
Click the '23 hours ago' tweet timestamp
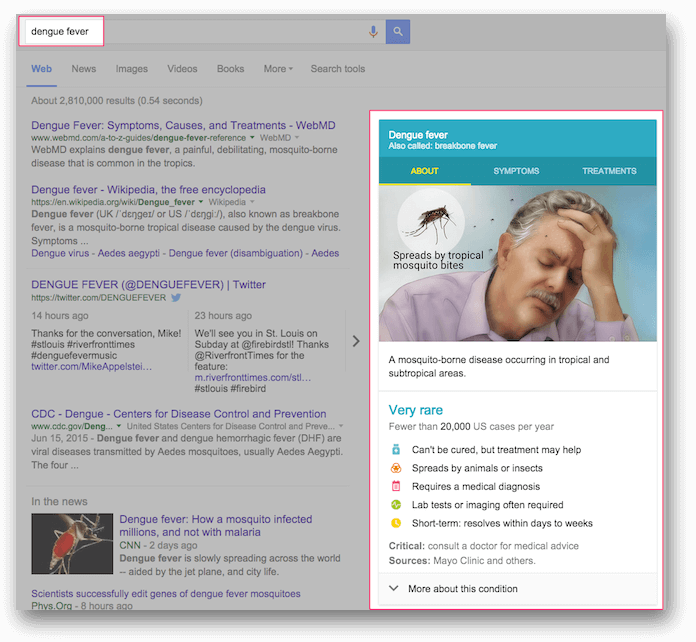223,316
